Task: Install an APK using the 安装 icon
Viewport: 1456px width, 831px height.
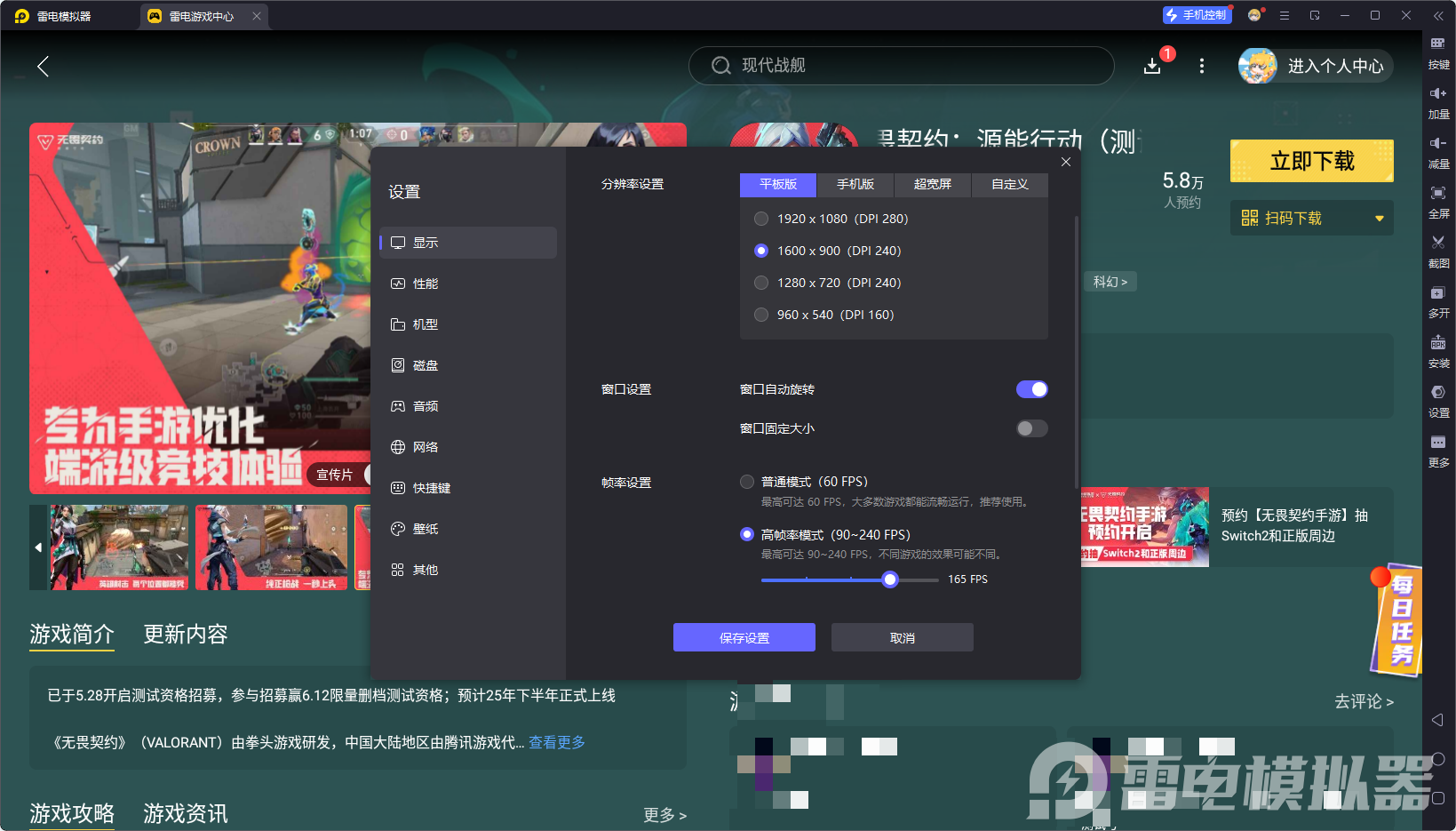Action: pyautogui.click(x=1439, y=352)
